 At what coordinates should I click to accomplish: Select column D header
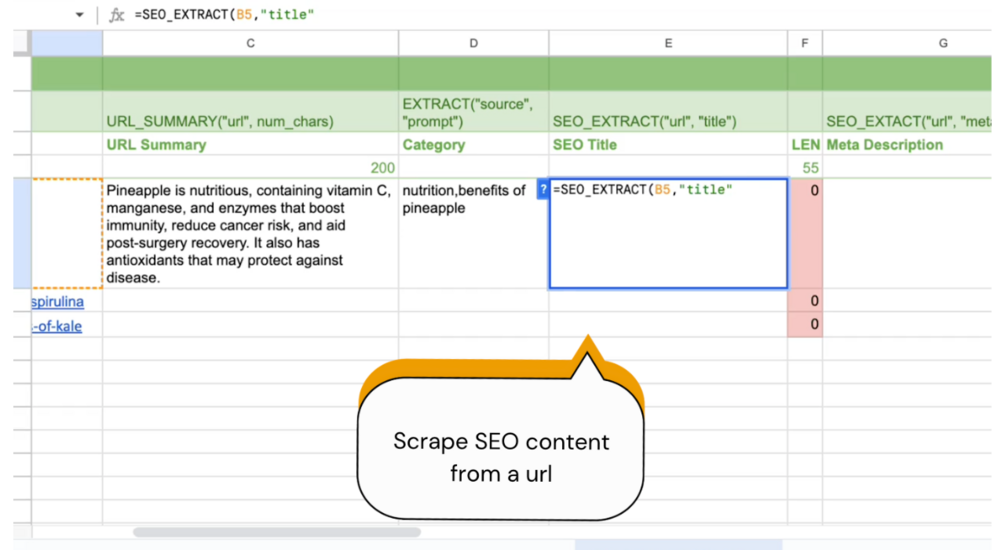pos(473,43)
